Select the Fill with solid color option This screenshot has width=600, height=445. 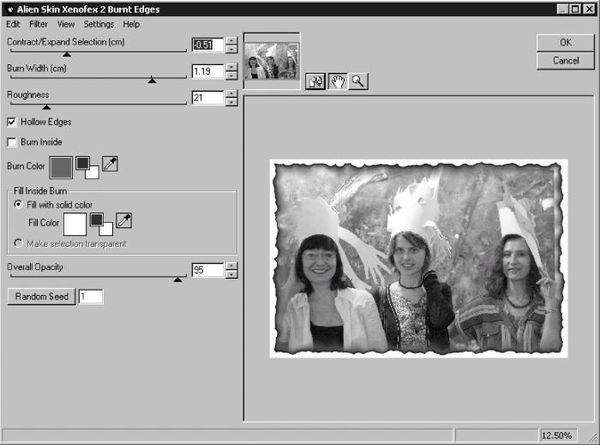coord(18,204)
